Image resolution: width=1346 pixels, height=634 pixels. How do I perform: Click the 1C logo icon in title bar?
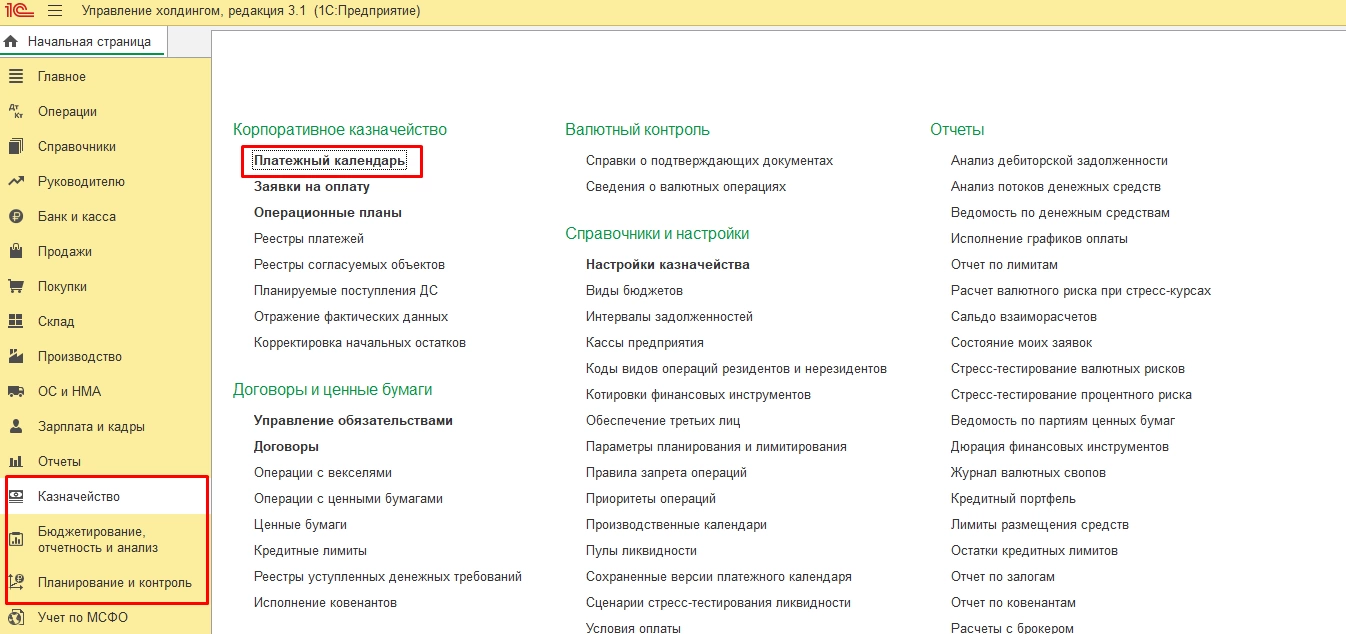19,11
